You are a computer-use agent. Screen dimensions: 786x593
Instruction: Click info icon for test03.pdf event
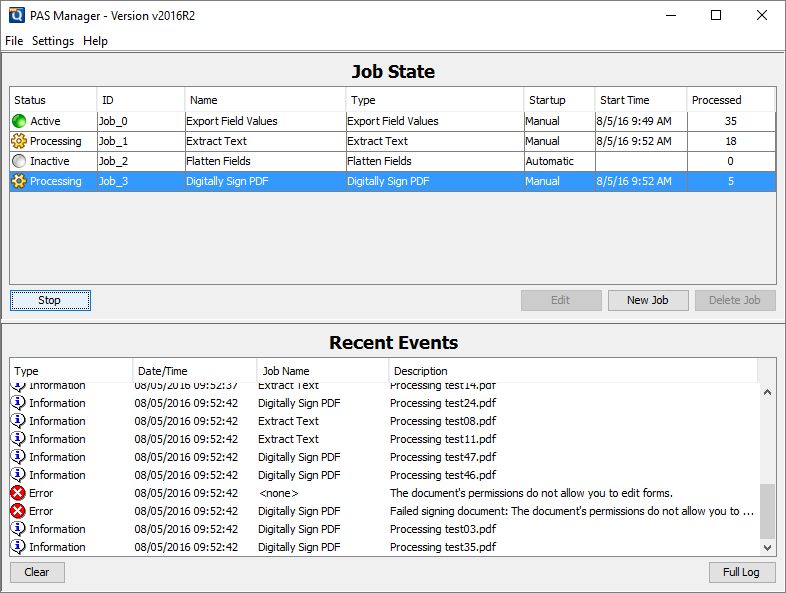click(x=18, y=529)
